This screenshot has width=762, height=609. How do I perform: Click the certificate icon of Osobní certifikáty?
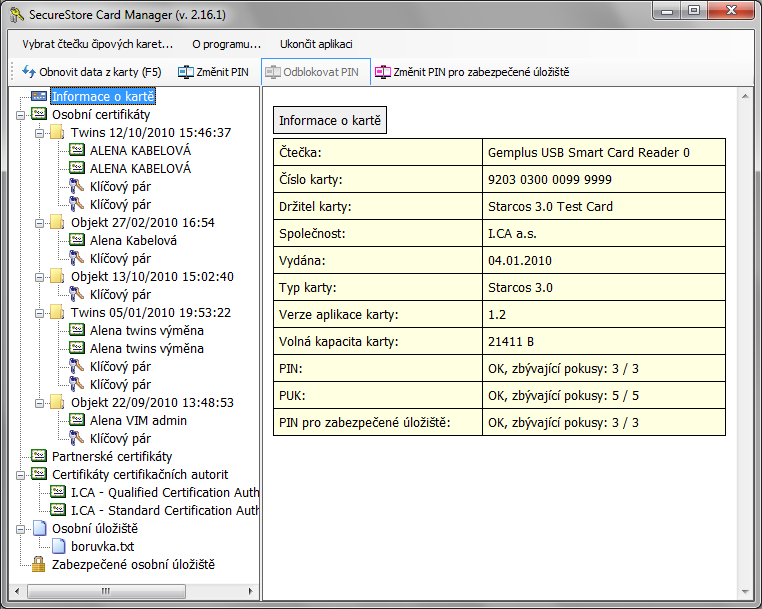39,114
